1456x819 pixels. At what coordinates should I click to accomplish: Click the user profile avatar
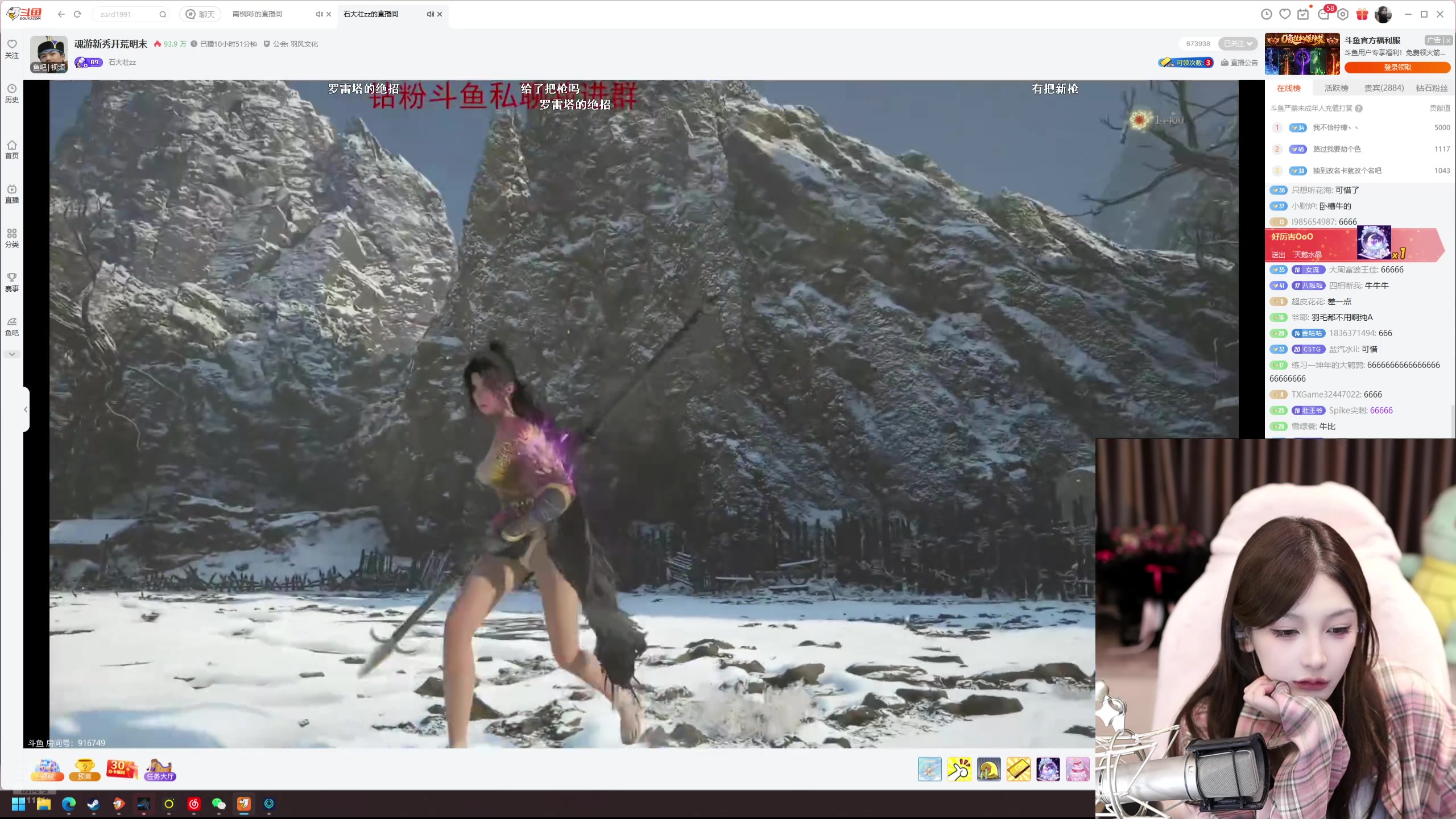click(1383, 14)
